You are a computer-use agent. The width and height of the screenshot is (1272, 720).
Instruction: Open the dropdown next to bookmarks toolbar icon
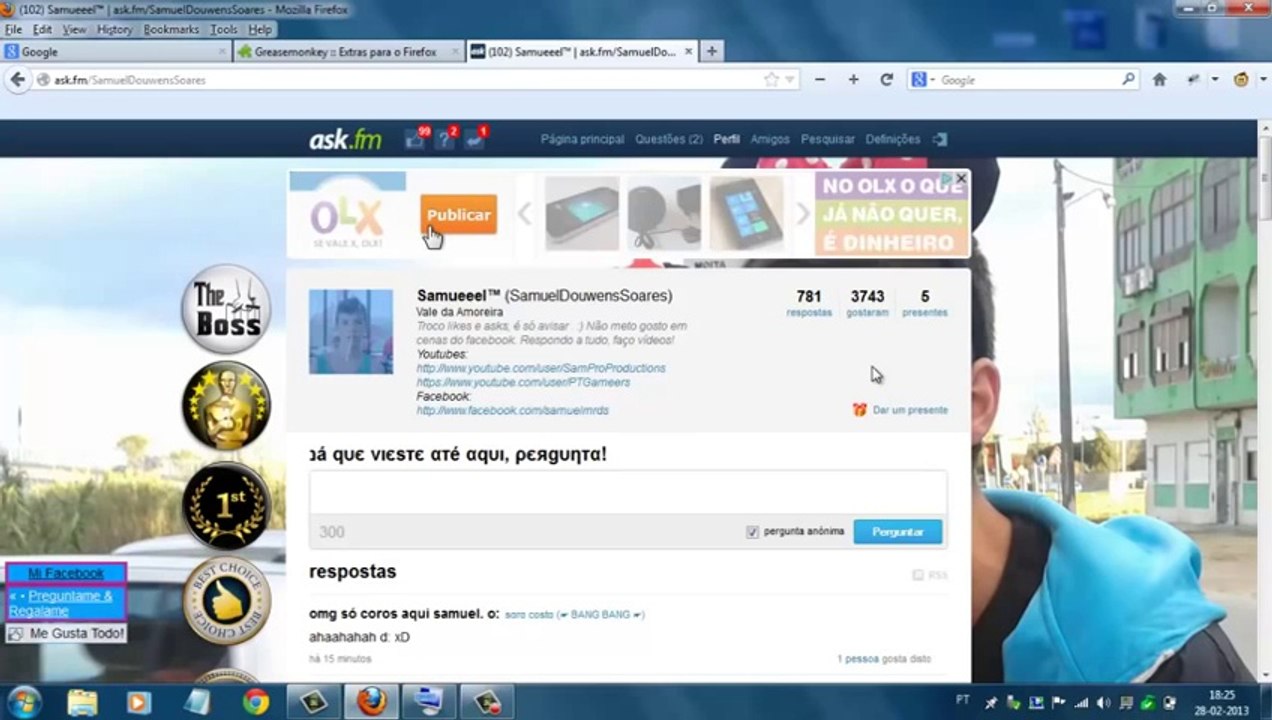pyautogui.click(x=1215, y=80)
